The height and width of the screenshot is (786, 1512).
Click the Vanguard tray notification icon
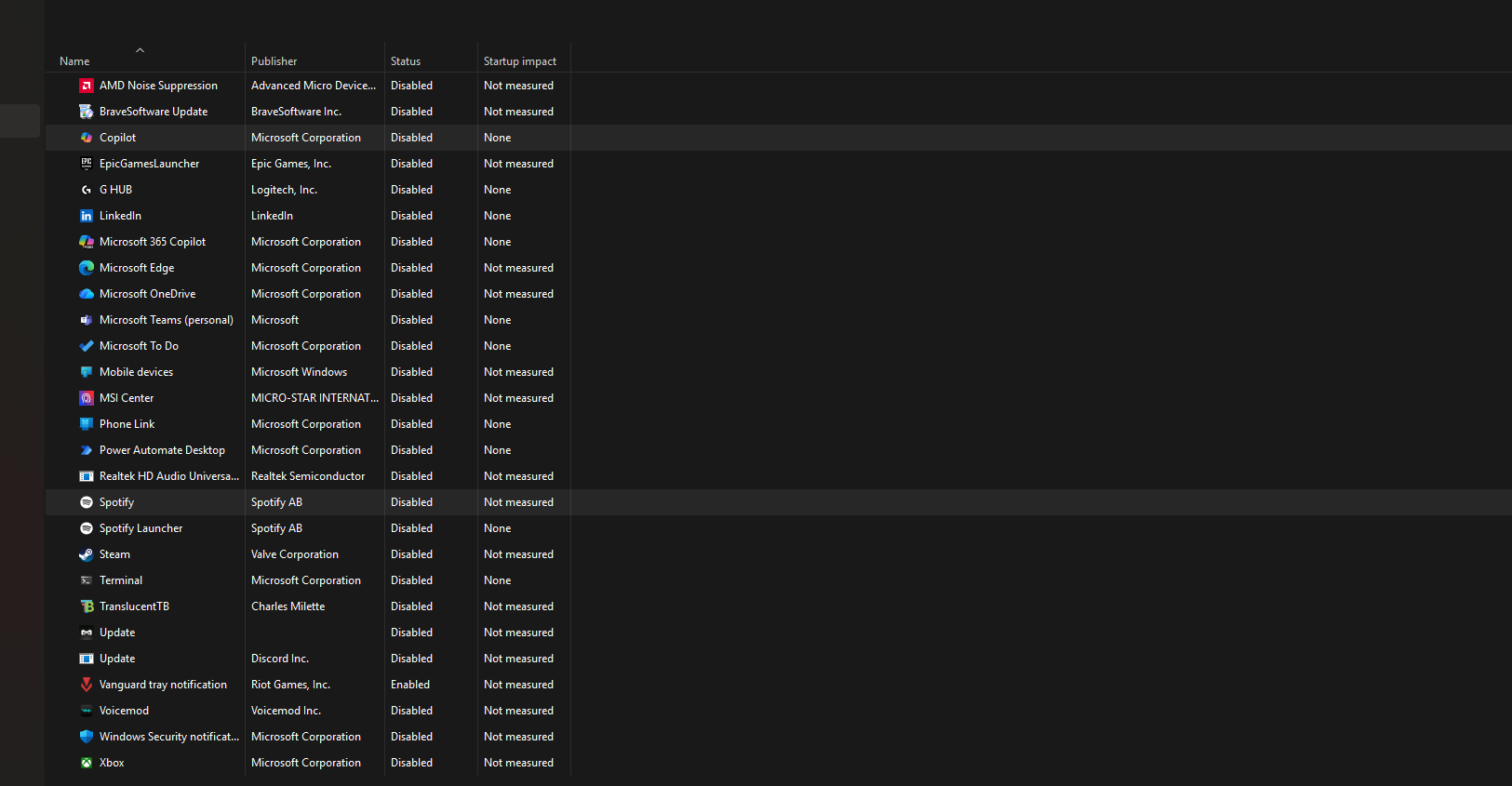87,685
